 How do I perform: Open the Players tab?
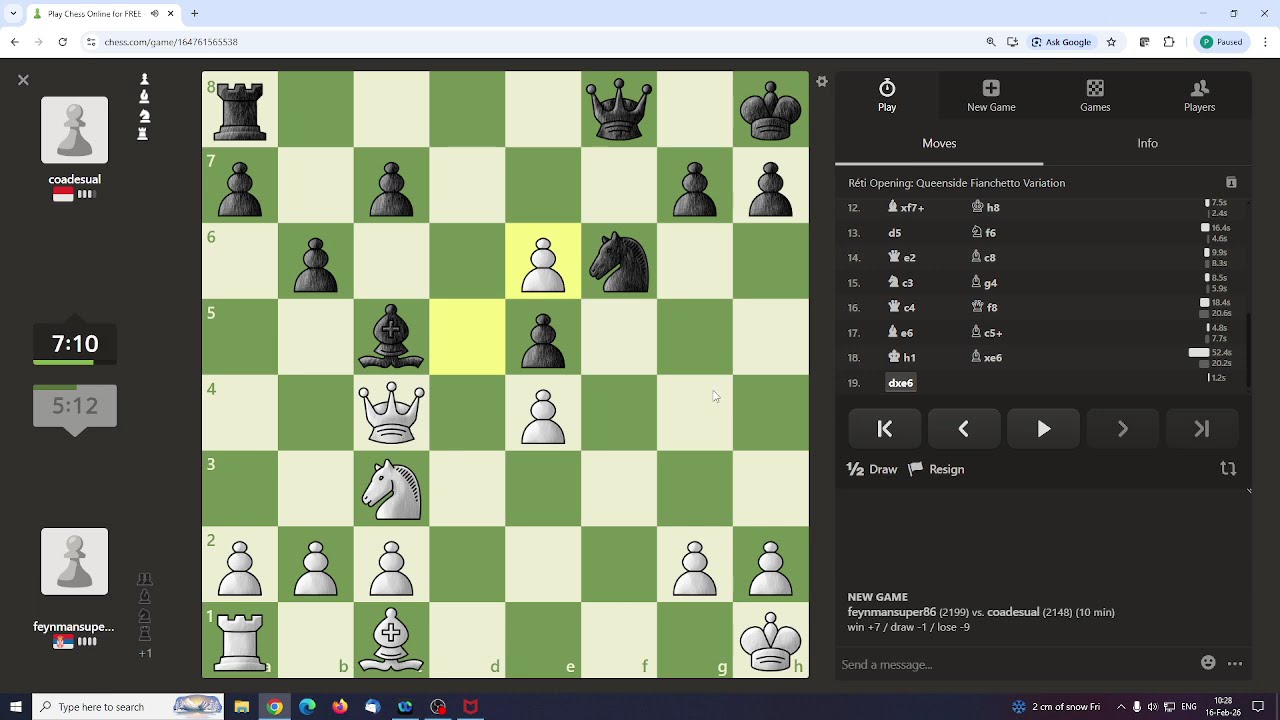coord(1199,96)
